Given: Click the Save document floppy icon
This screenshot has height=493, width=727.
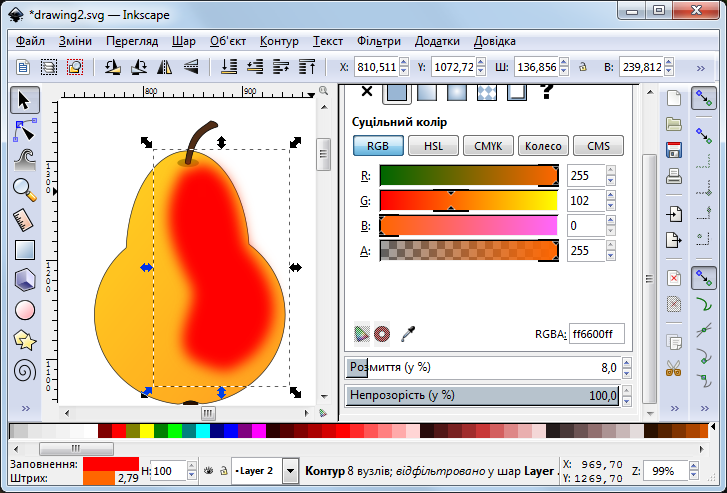Looking at the screenshot, I should pos(674,150).
